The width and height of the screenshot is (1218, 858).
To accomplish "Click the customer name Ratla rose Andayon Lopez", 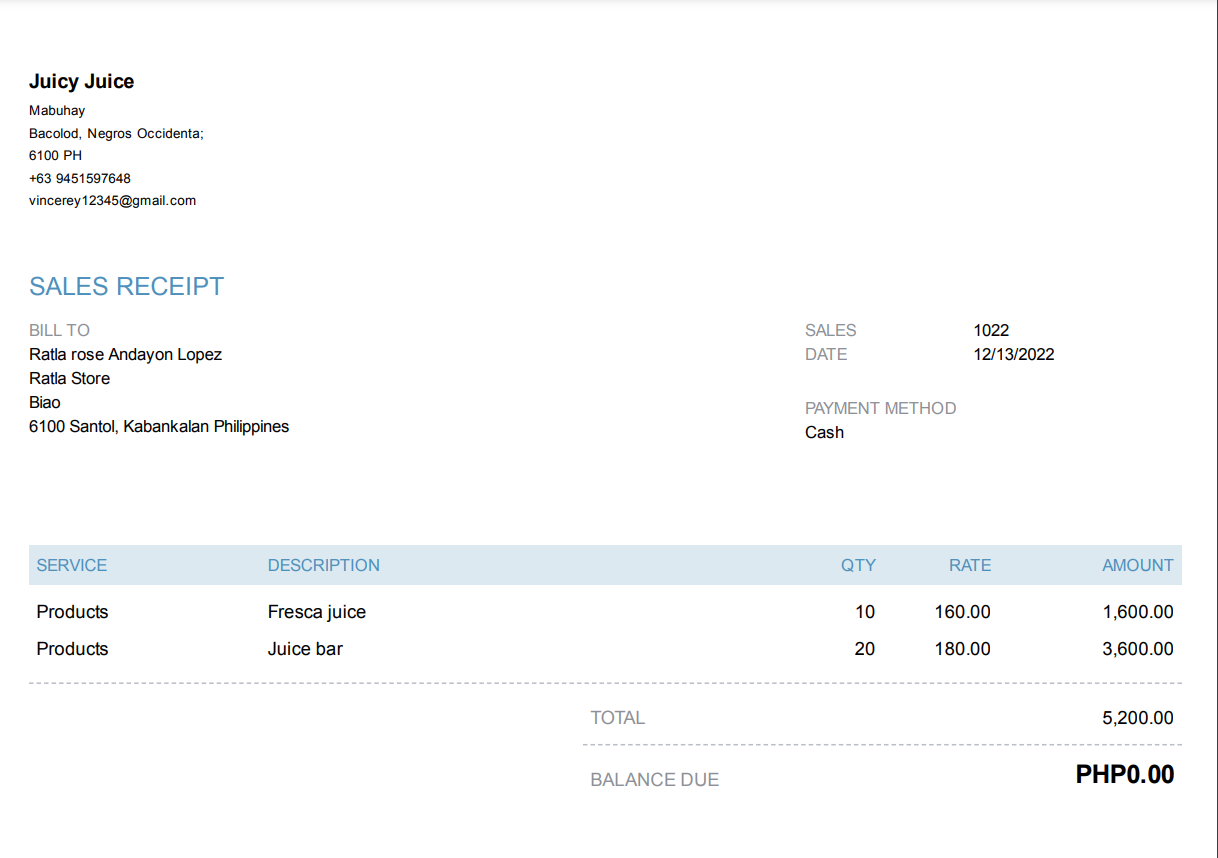I will (x=125, y=355).
